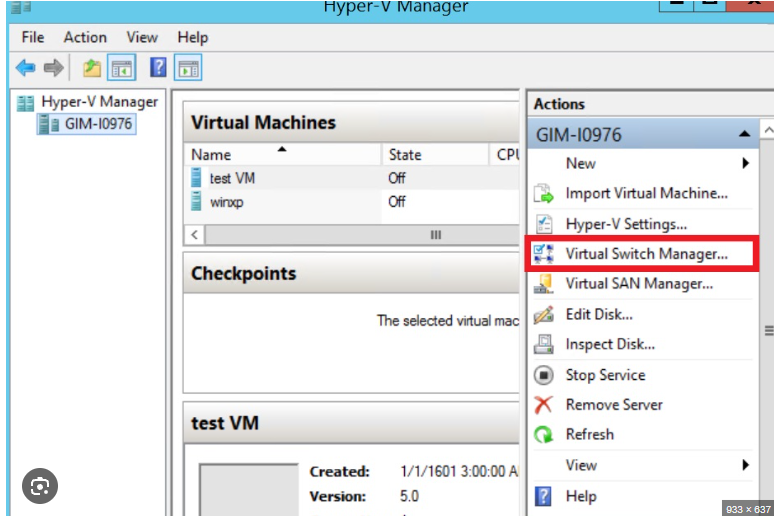Image resolution: width=774 pixels, height=516 pixels.
Task: Click the Import Virtual Machine icon
Action: click(544, 194)
